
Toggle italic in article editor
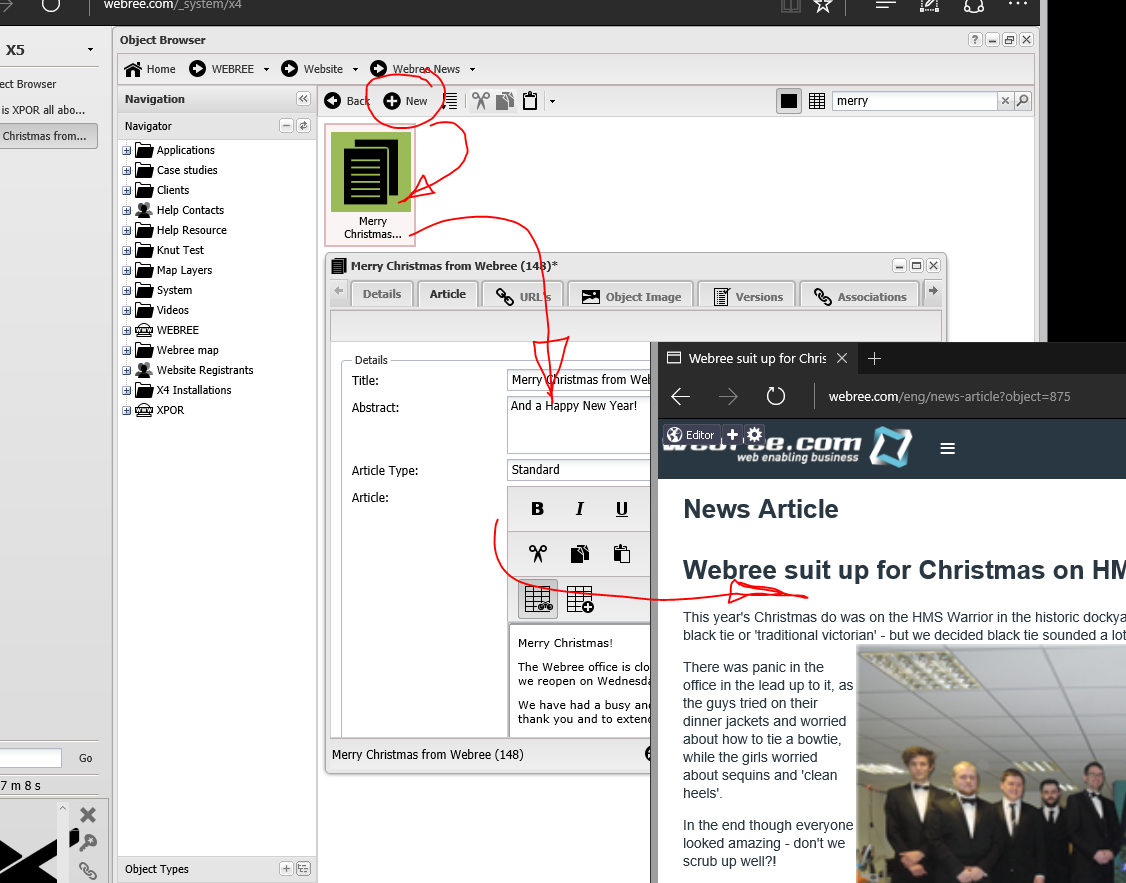580,509
